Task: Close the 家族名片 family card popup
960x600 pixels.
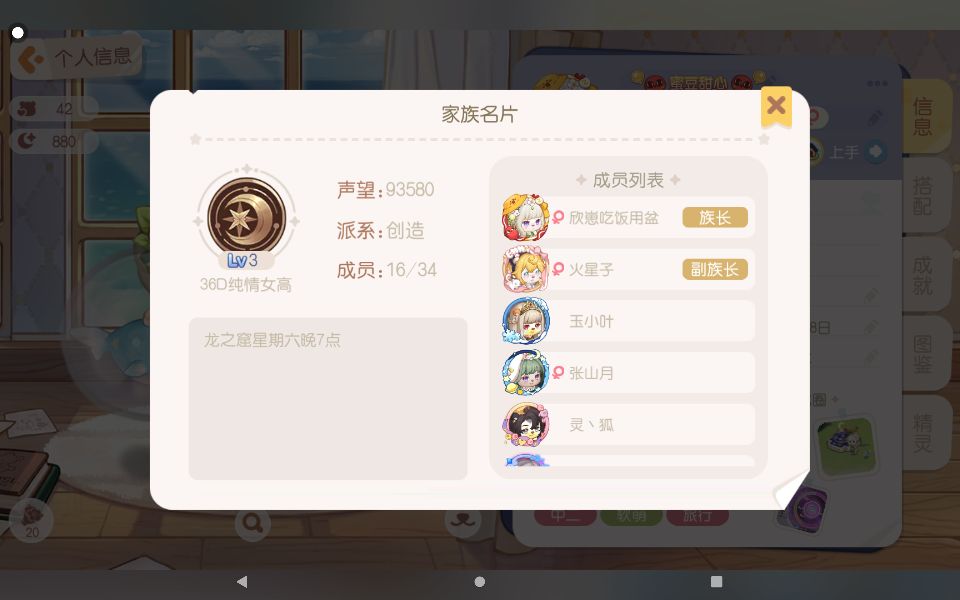Action: 776,107
